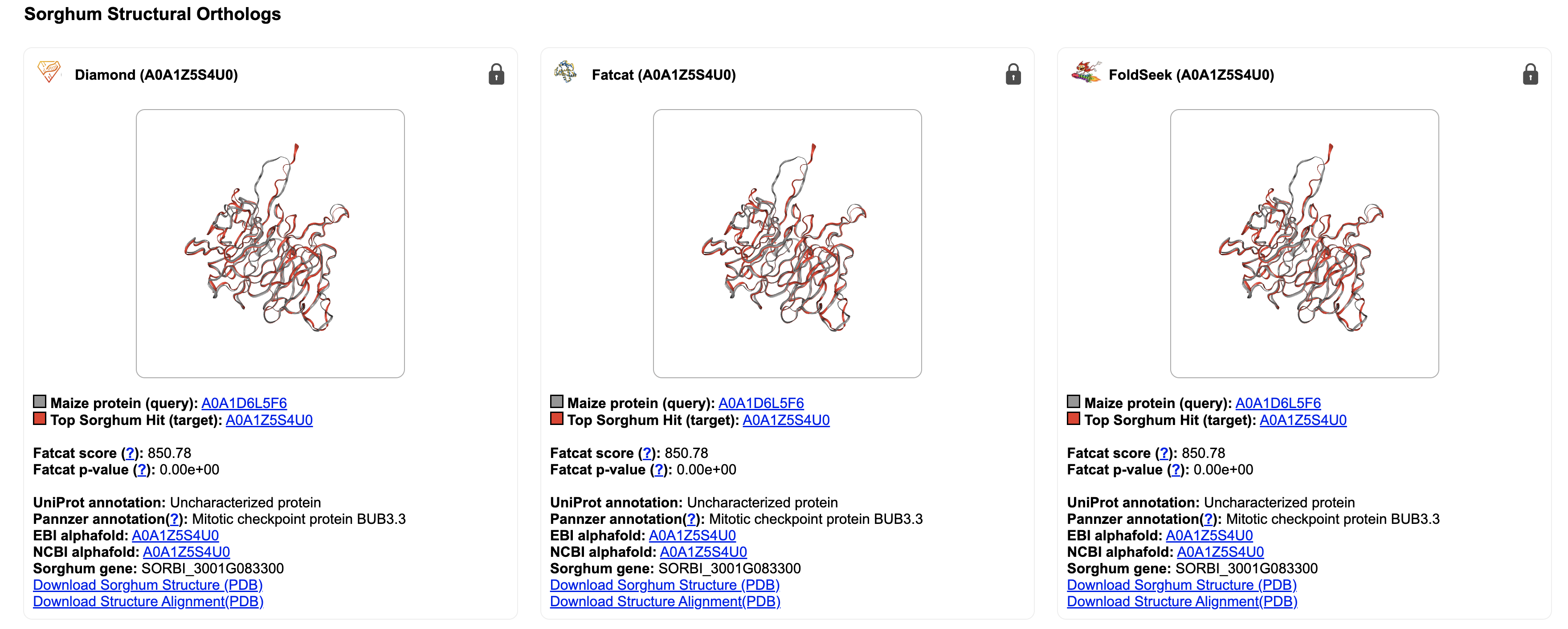
Task: Click the Fatcat score help question mark in Diamond card
Action: coord(130,453)
